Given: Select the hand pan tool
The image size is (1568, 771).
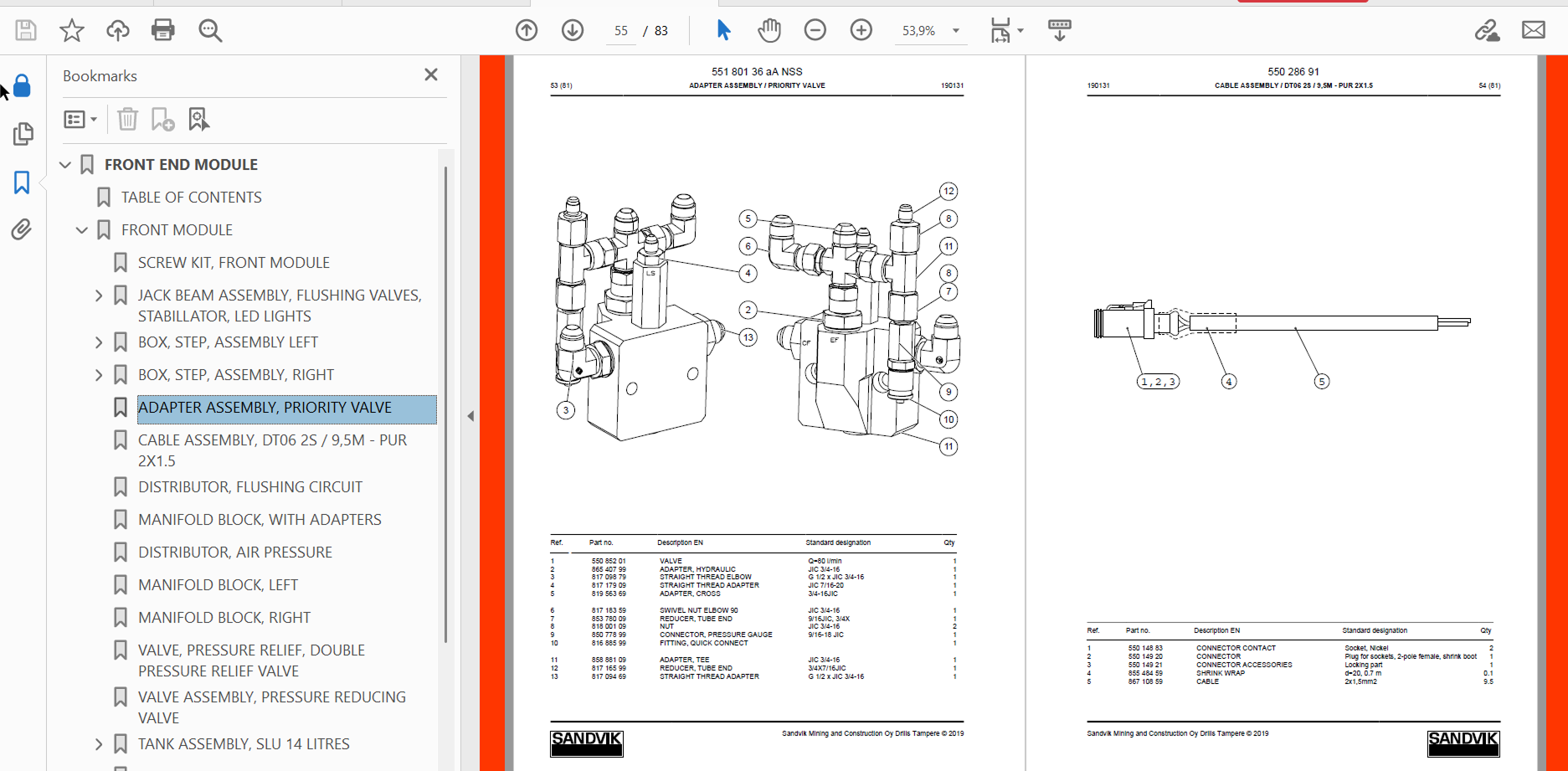Looking at the screenshot, I should point(769,31).
